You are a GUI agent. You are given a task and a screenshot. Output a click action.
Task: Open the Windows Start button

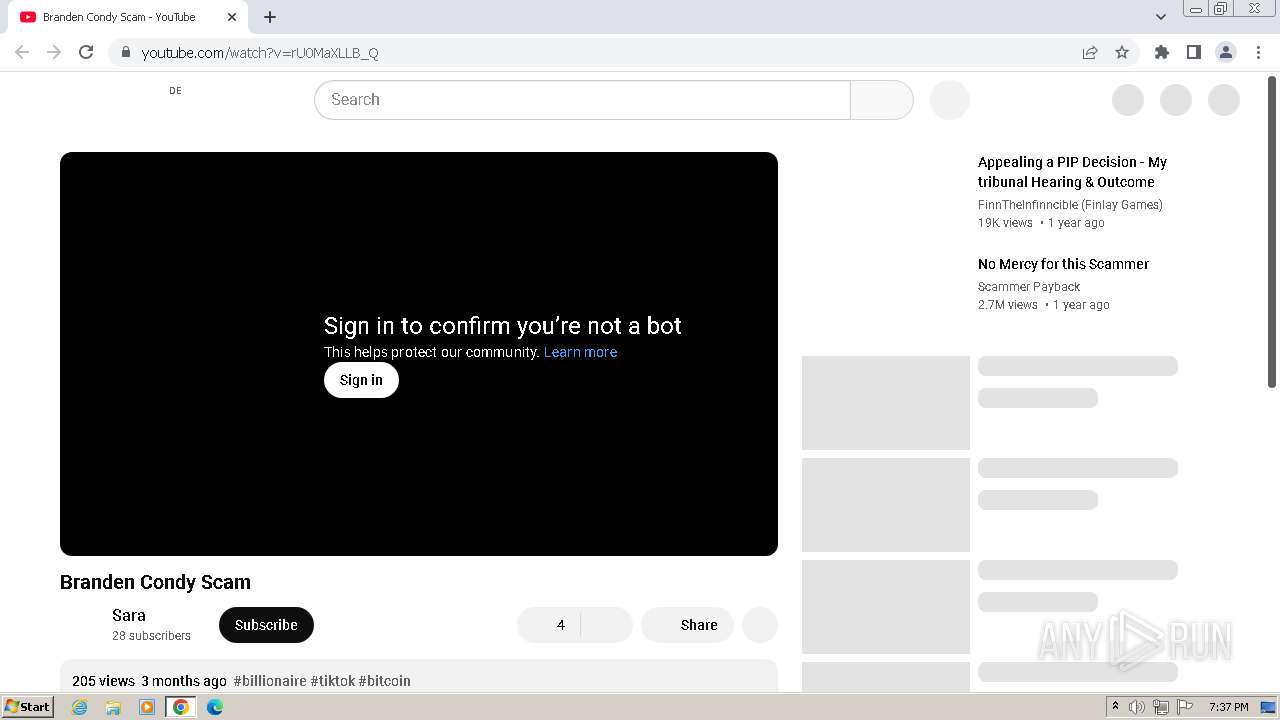[x=28, y=707]
